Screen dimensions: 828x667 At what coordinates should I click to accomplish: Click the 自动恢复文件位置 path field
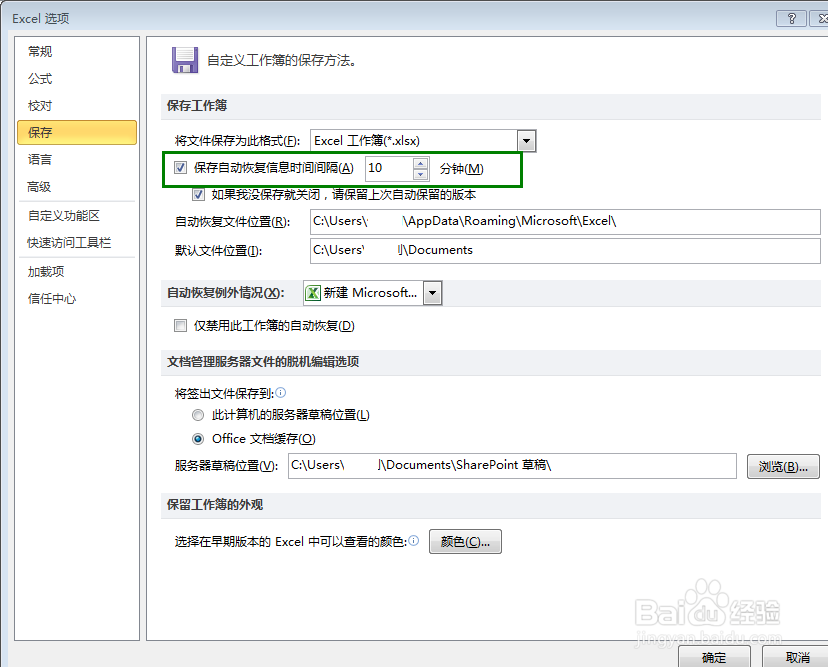[x=565, y=222]
